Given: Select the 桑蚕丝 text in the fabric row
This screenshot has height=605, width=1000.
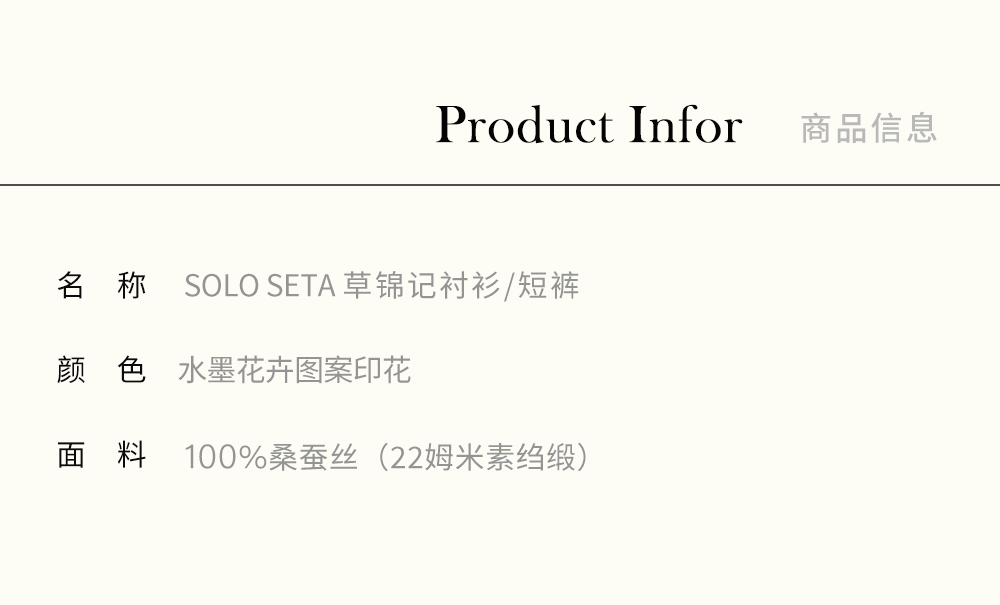Looking at the screenshot, I should click(x=313, y=457).
